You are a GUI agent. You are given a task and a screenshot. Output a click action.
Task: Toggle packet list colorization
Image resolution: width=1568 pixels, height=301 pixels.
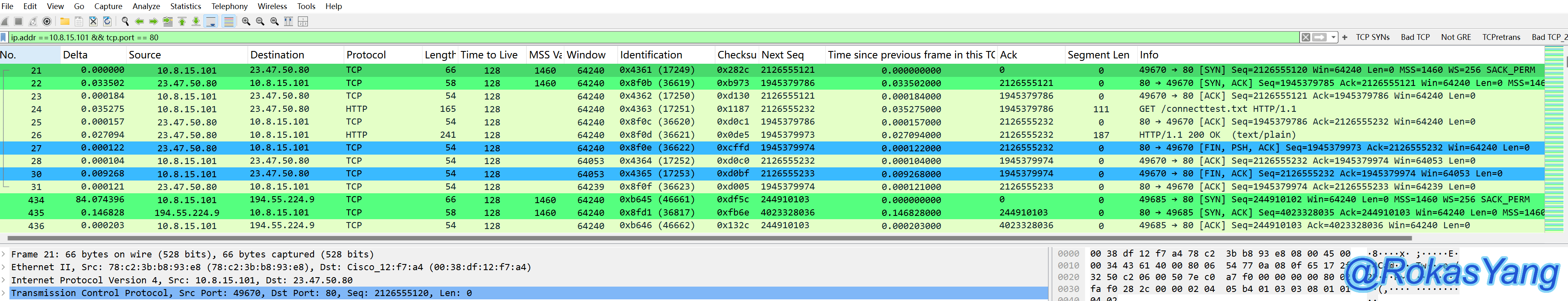point(228,21)
